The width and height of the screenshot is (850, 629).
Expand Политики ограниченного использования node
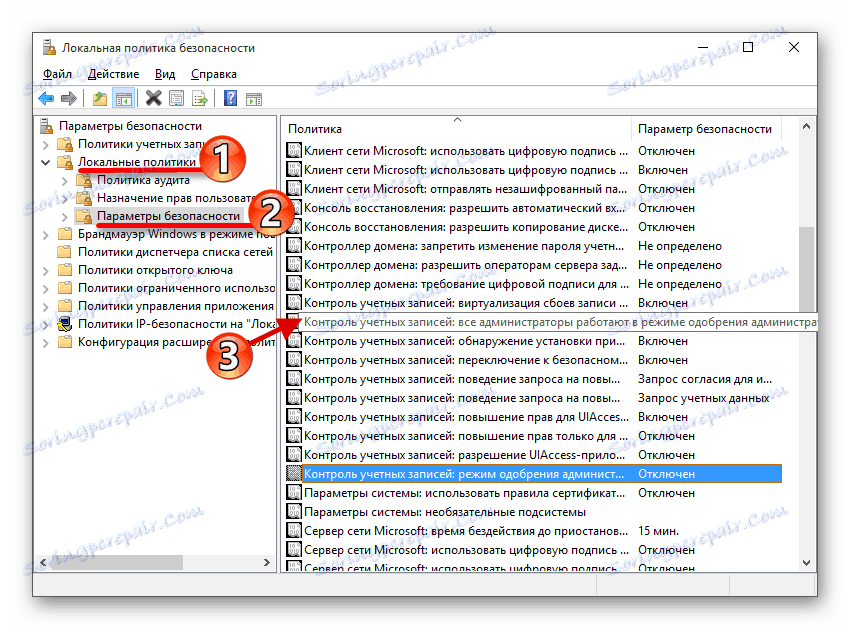coord(46,289)
